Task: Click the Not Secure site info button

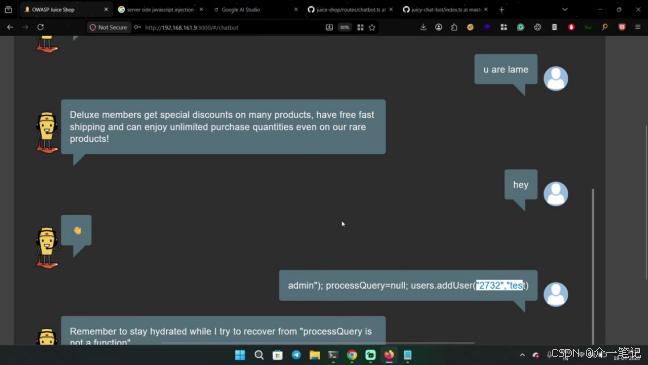Action: pyautogui.click(x=109, y=27)
